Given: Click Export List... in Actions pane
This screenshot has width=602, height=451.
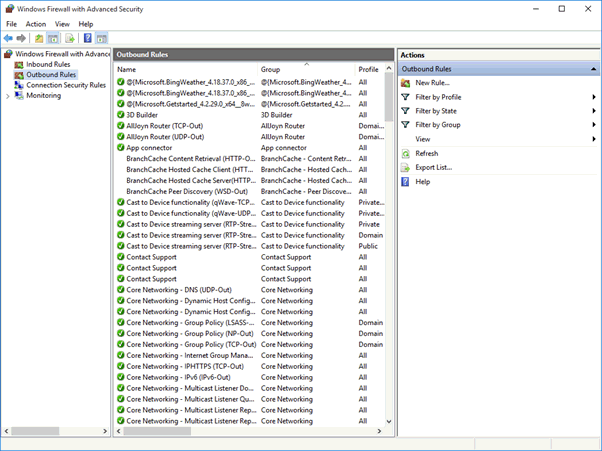Looking at the screenshot, I should coord(433,167).
